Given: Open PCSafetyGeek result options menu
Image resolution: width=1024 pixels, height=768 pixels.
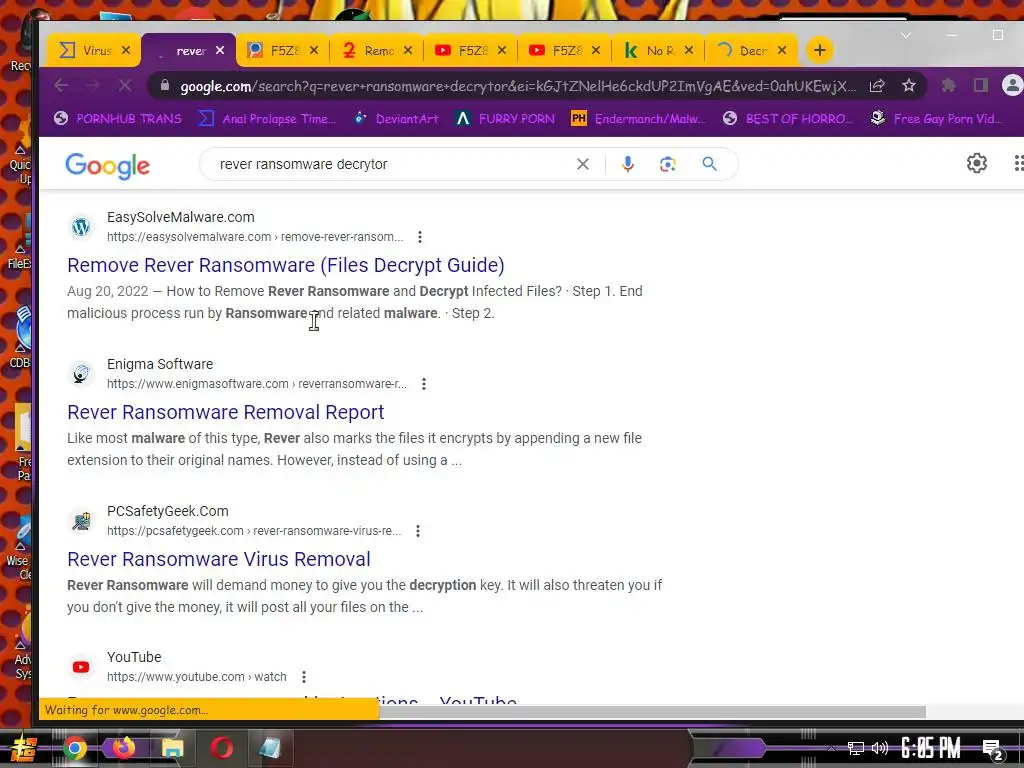Looking at the screenshot, I should point(418,531).
